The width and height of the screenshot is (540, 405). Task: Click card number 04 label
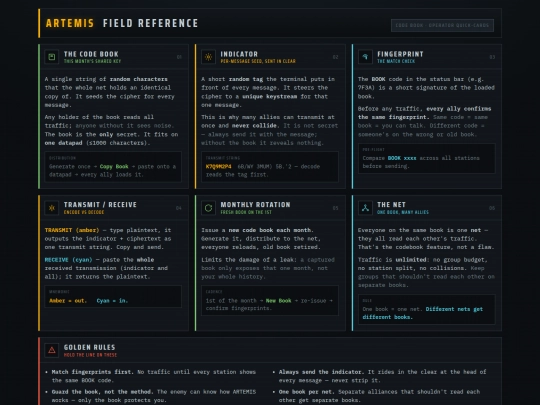179,208
